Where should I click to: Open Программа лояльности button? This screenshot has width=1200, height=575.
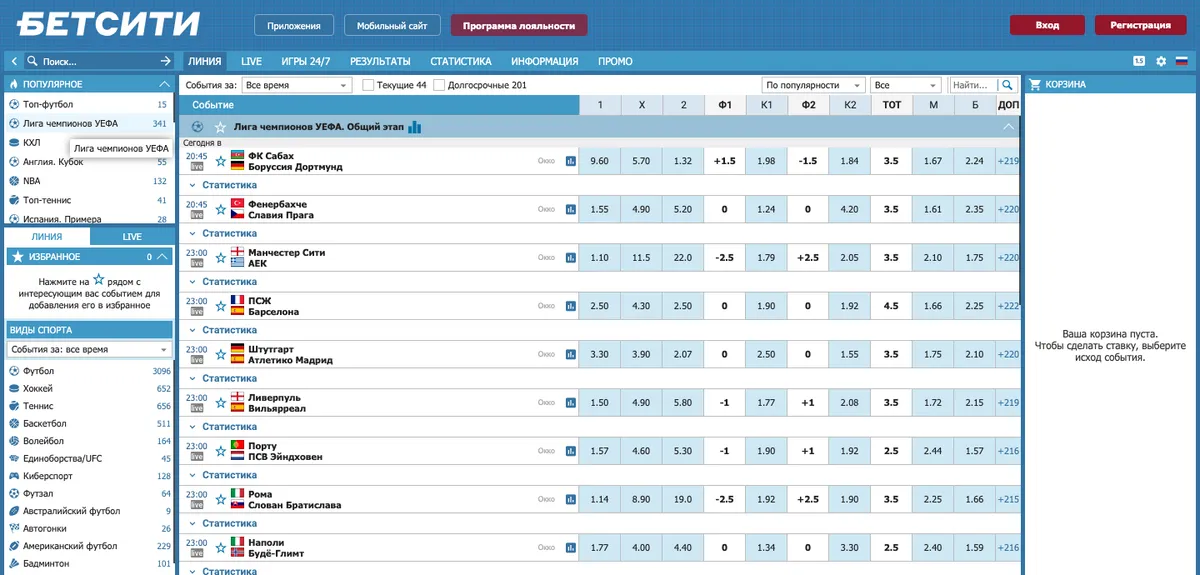point(519,25)
